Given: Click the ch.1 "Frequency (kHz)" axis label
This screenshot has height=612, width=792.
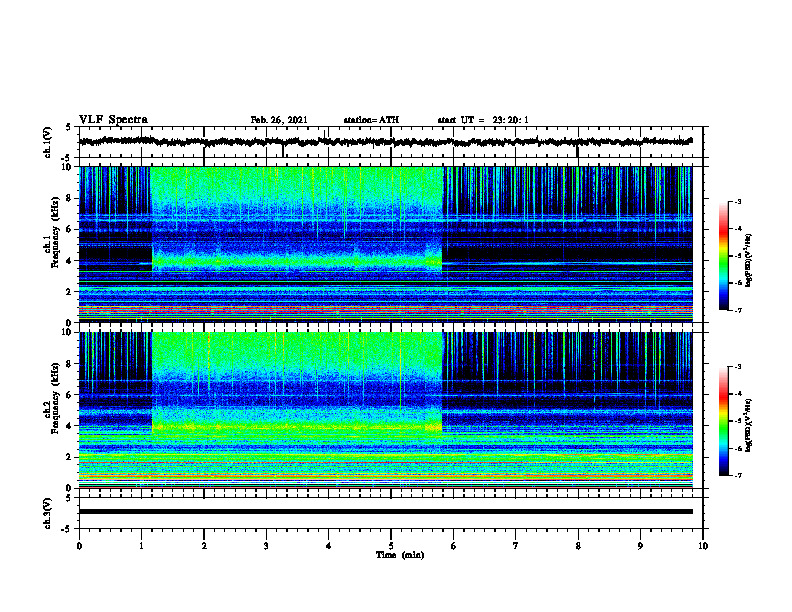Looking at the screenshot, I should pos(56,232).
